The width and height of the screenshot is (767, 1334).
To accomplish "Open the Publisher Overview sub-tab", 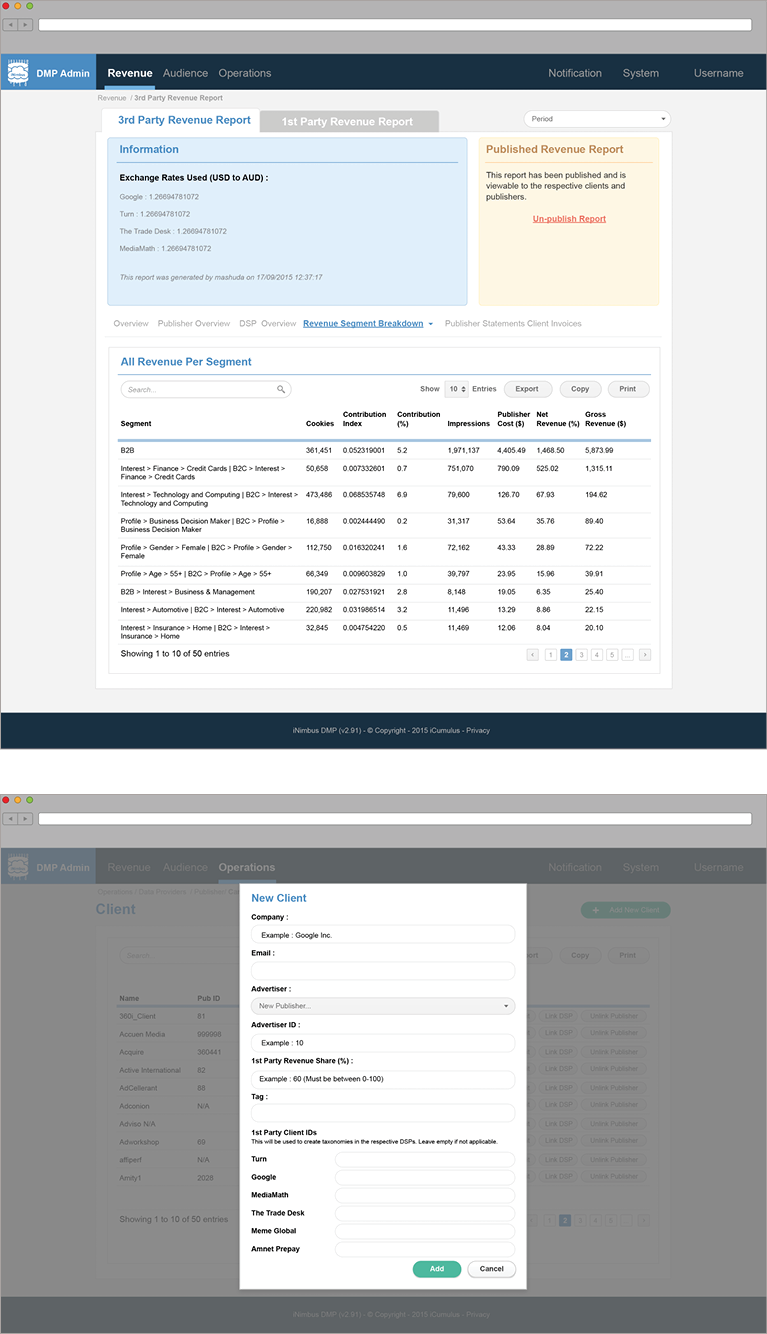I will 194,324.
